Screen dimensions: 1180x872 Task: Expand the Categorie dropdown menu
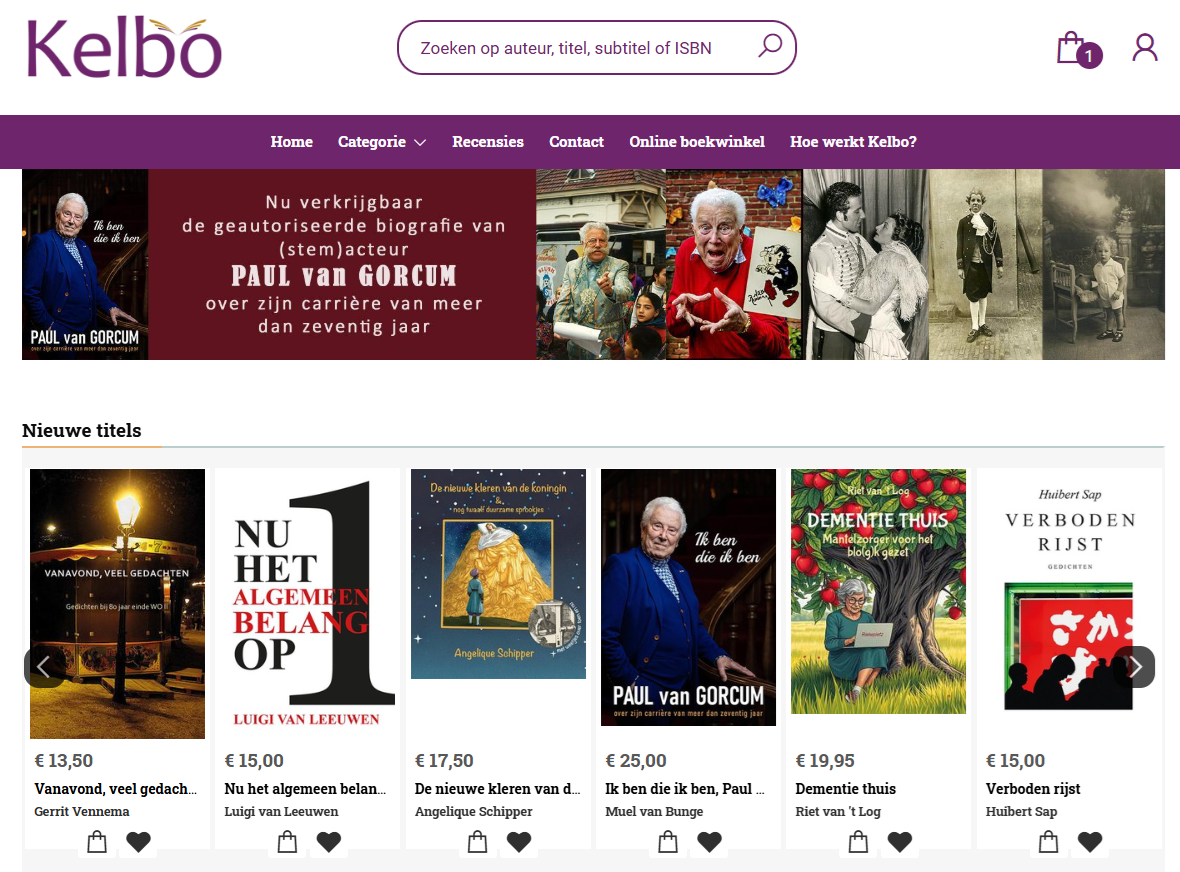382,141
